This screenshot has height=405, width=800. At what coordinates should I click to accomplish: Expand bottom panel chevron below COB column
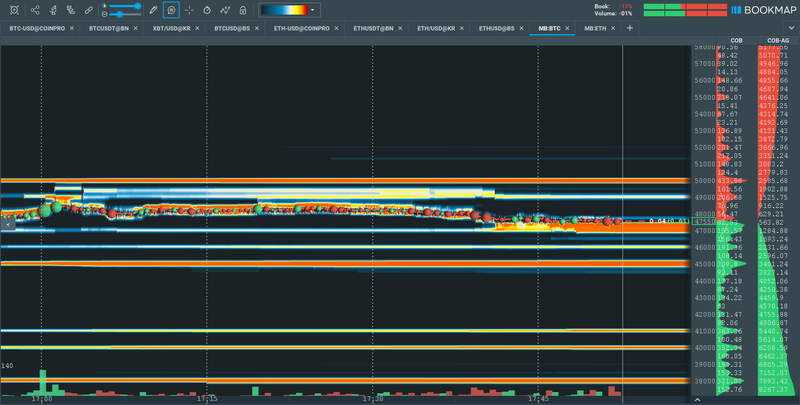697,400
